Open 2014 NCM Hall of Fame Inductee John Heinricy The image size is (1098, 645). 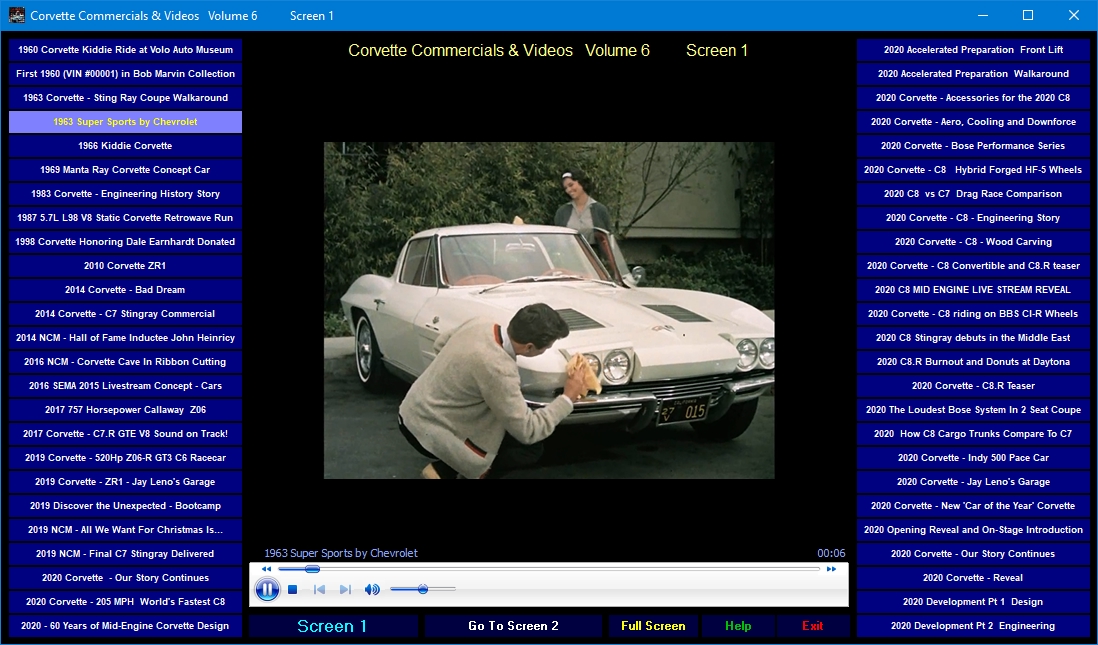tap(125, 338)
